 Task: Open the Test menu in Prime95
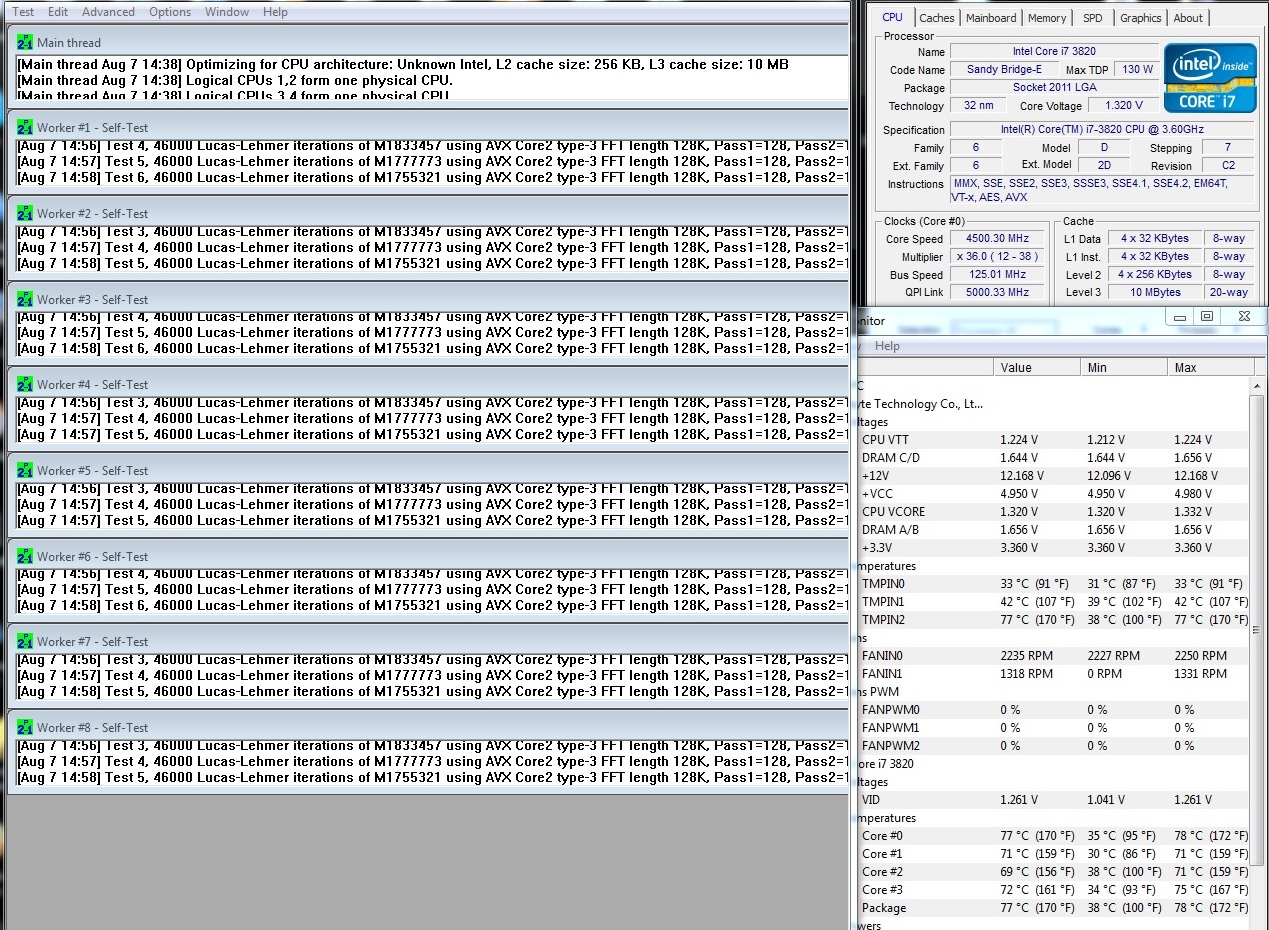pyautogui.click(x=22, y=12)
